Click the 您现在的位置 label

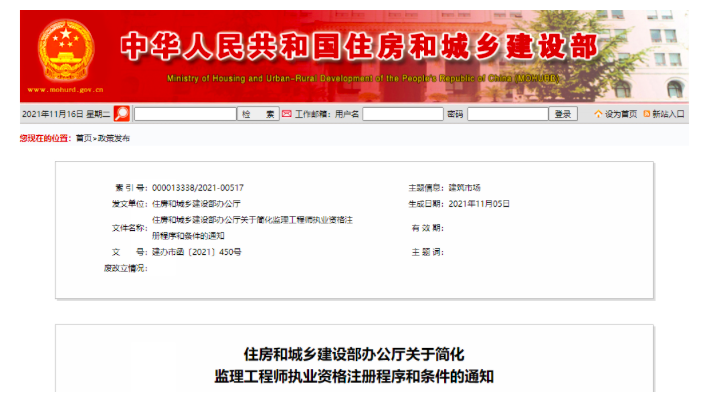45,138
